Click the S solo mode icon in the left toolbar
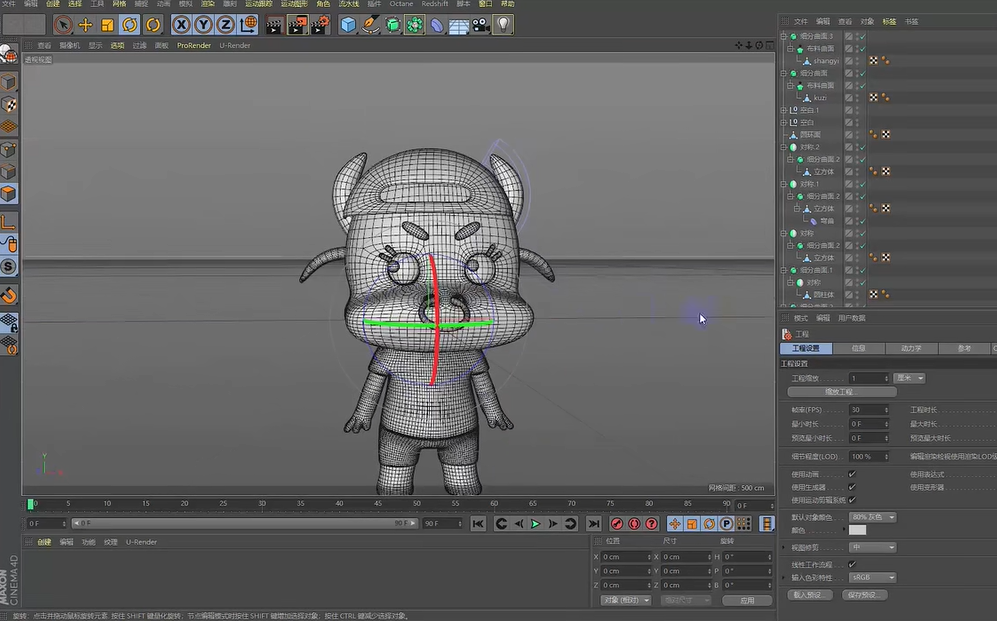The image size is (997, 621). coord(9,266)
